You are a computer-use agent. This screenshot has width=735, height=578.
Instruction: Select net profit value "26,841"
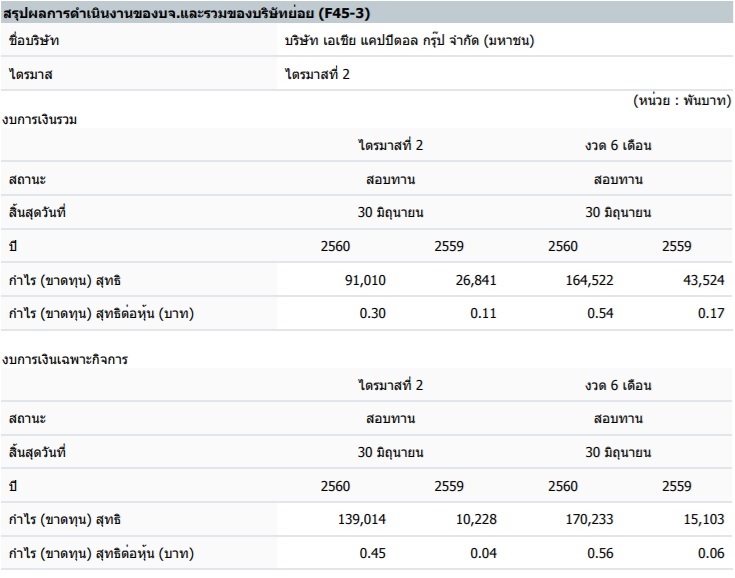pyautogui.click(x=476, y=280)
